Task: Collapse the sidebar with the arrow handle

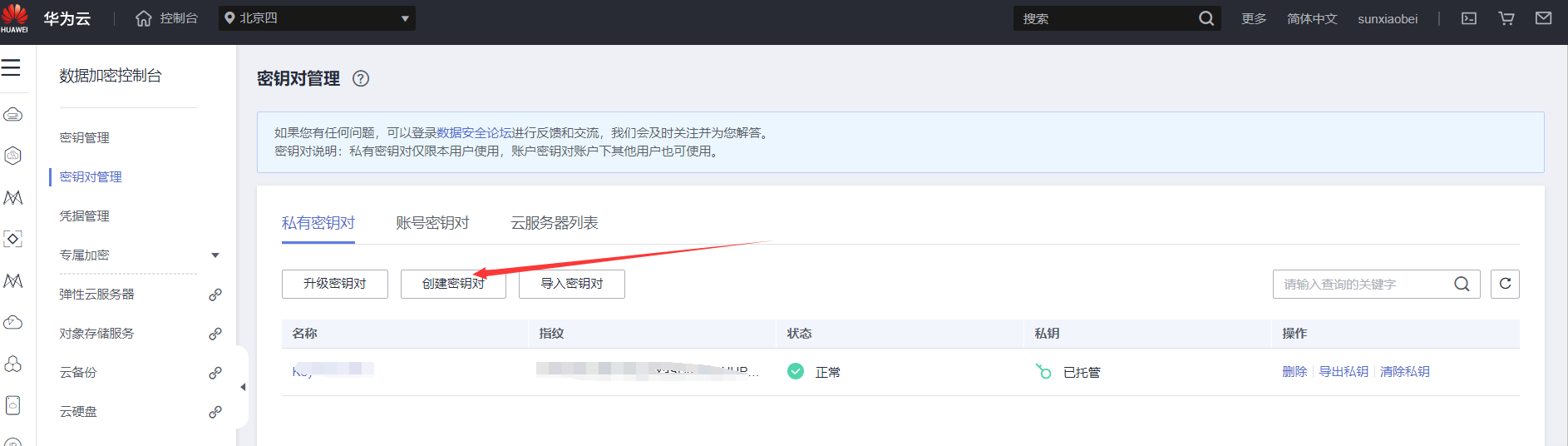Action: coord(243,387)
